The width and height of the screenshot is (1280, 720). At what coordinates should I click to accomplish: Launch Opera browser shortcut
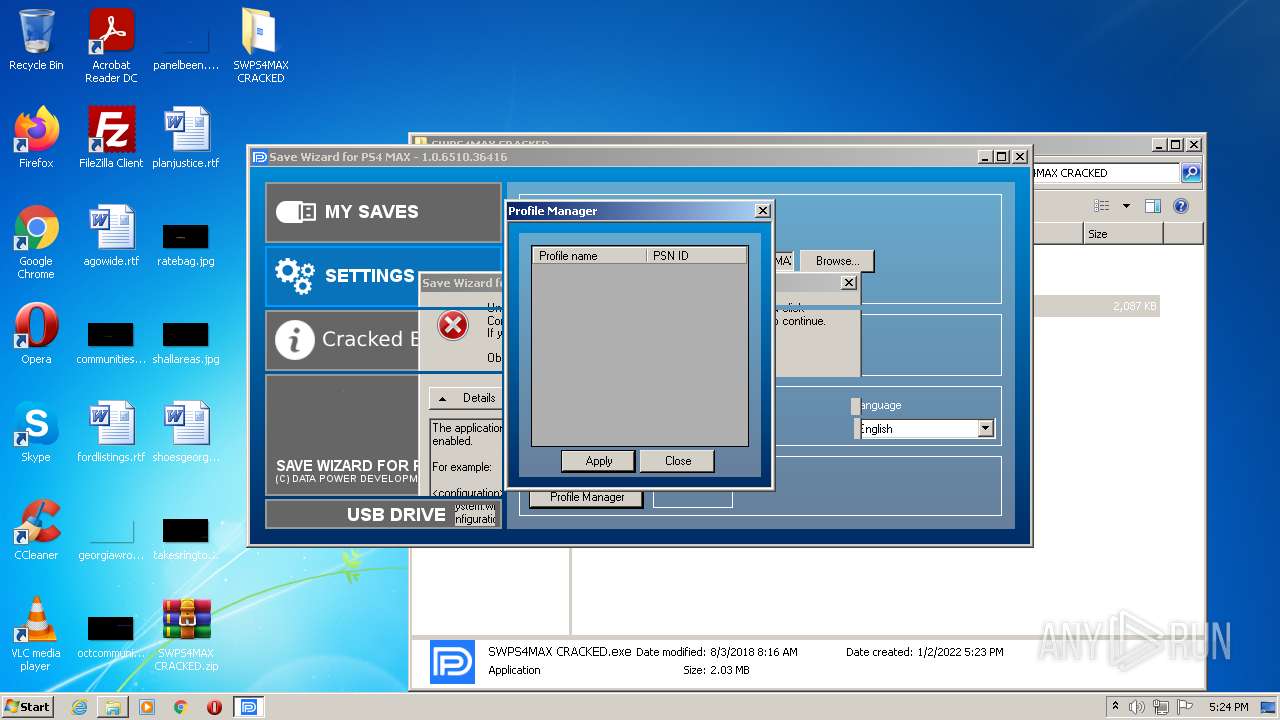coord(36,334)
